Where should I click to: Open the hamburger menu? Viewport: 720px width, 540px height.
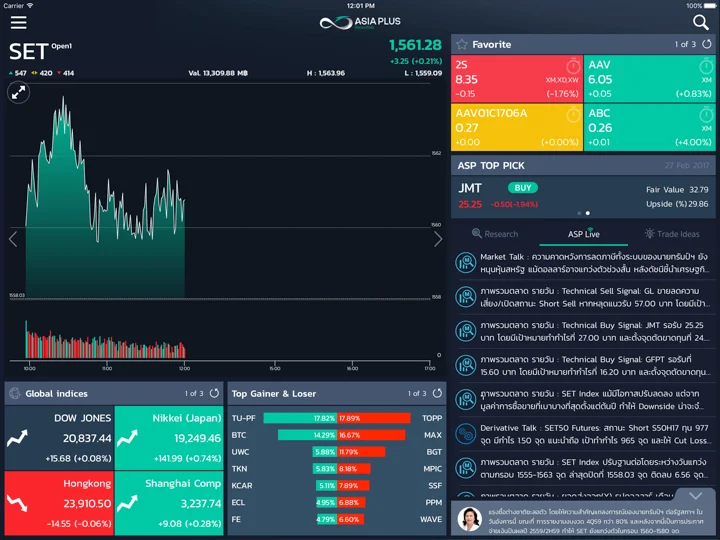[18, 22]
